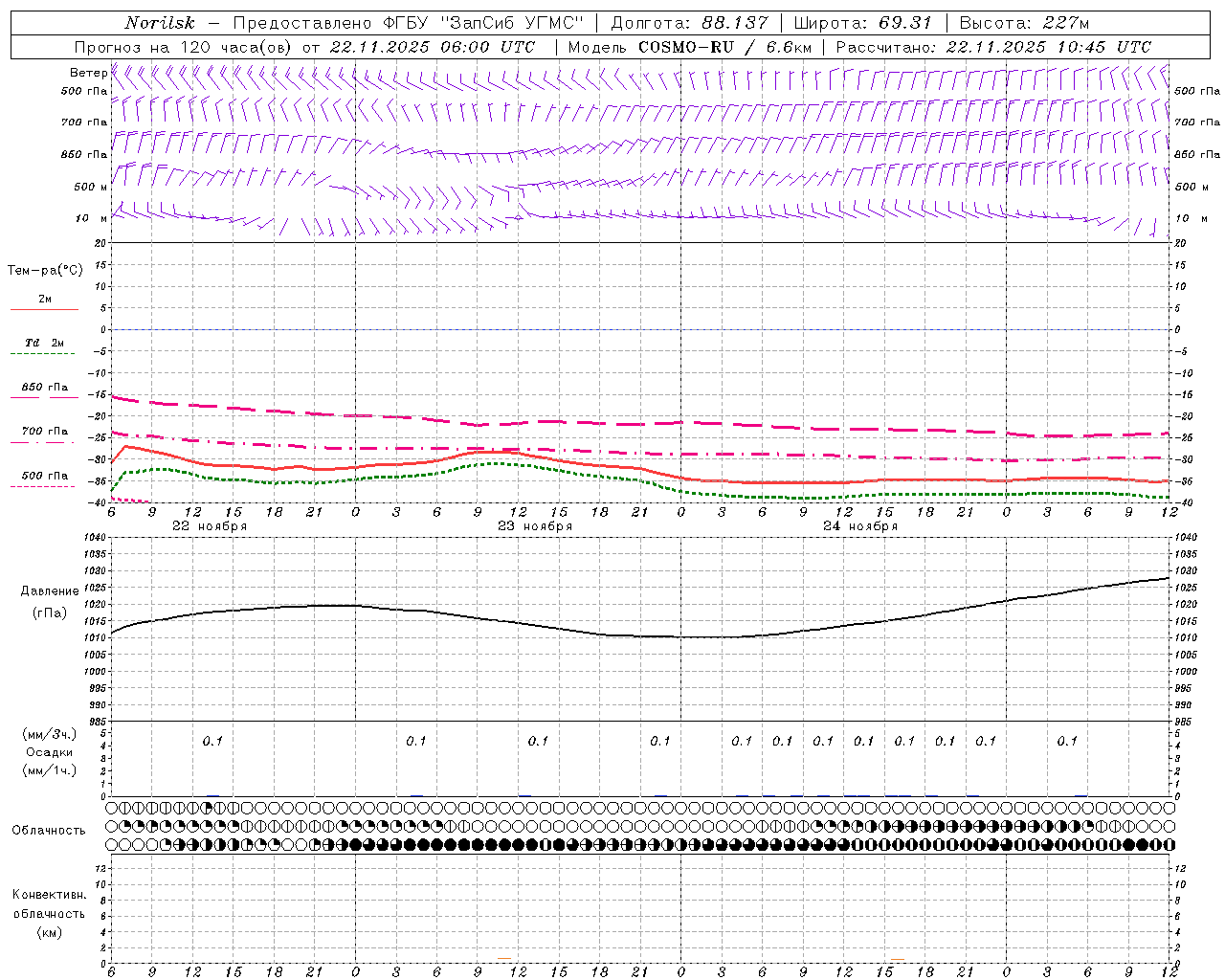Click the 24 ноября date label
This screenshot has width=1225, height=980.
(x=860, y=526)
